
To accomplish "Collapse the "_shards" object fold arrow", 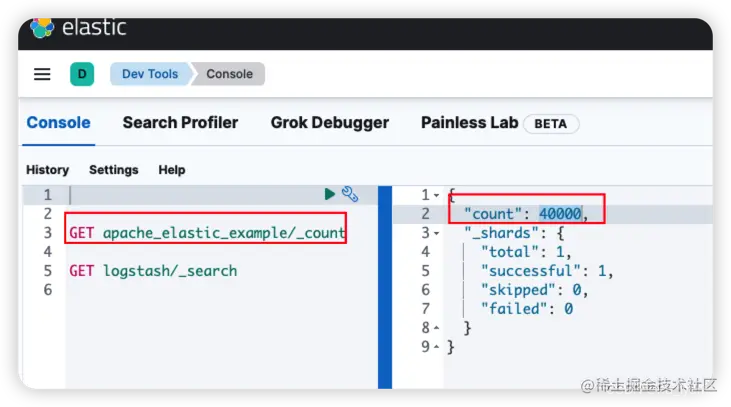I will tap(436, 233).
